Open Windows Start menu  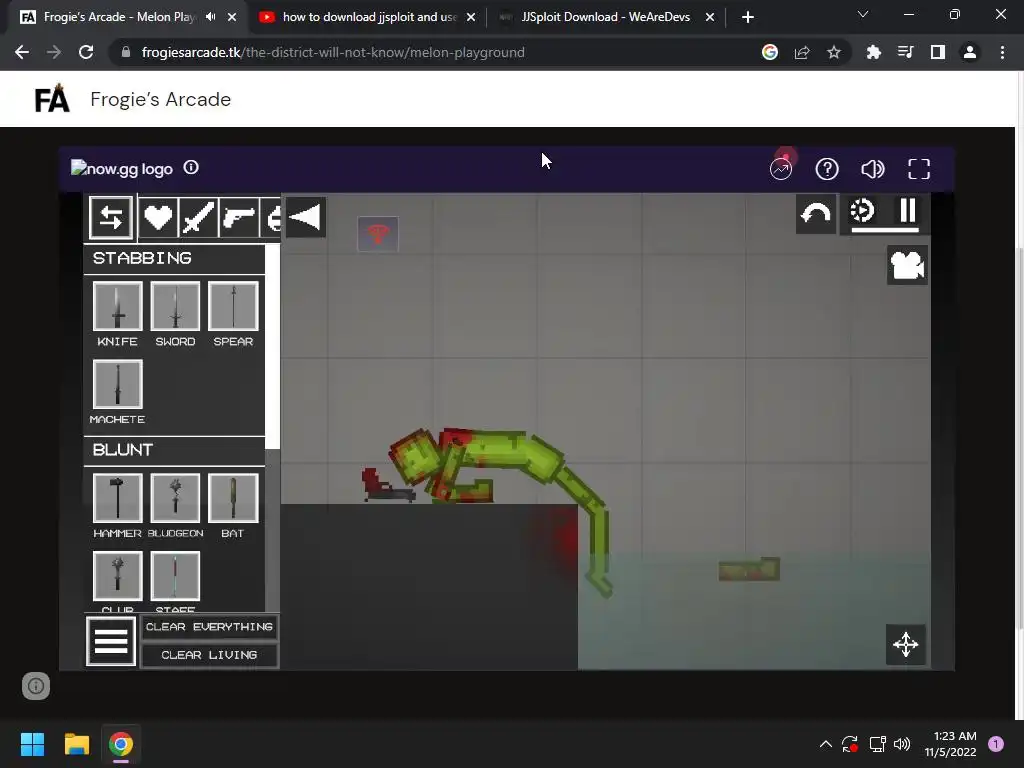[x=33, y=744]
